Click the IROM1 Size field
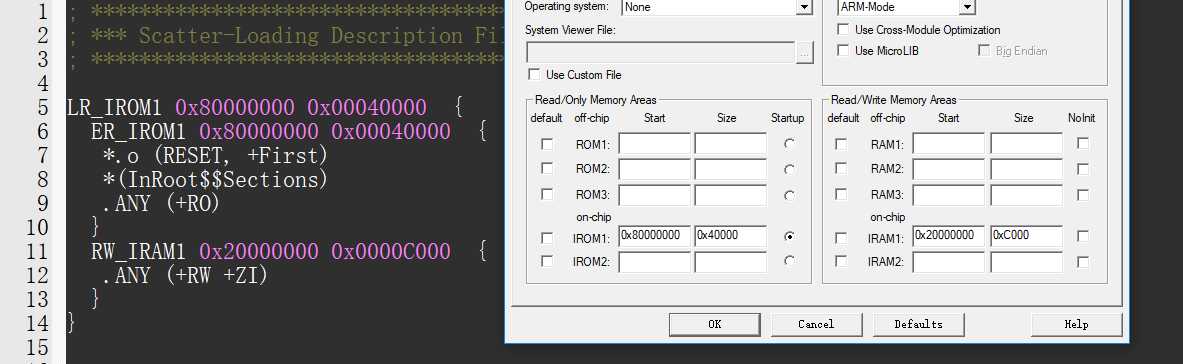The image size is (1183, 364). [x=730, y=236]
